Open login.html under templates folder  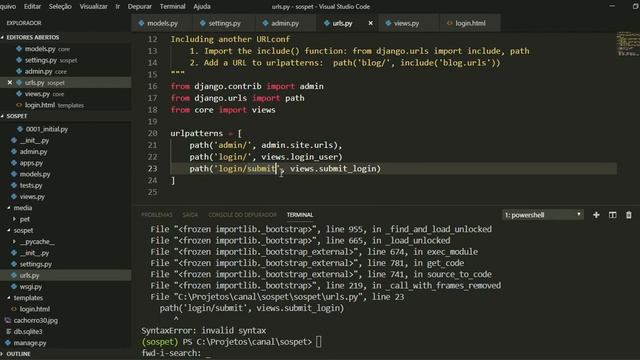click(66, 309)
